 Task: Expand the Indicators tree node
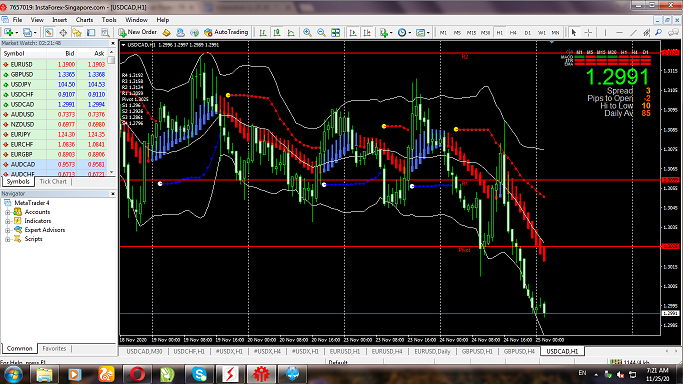click(x=7, y=221)
